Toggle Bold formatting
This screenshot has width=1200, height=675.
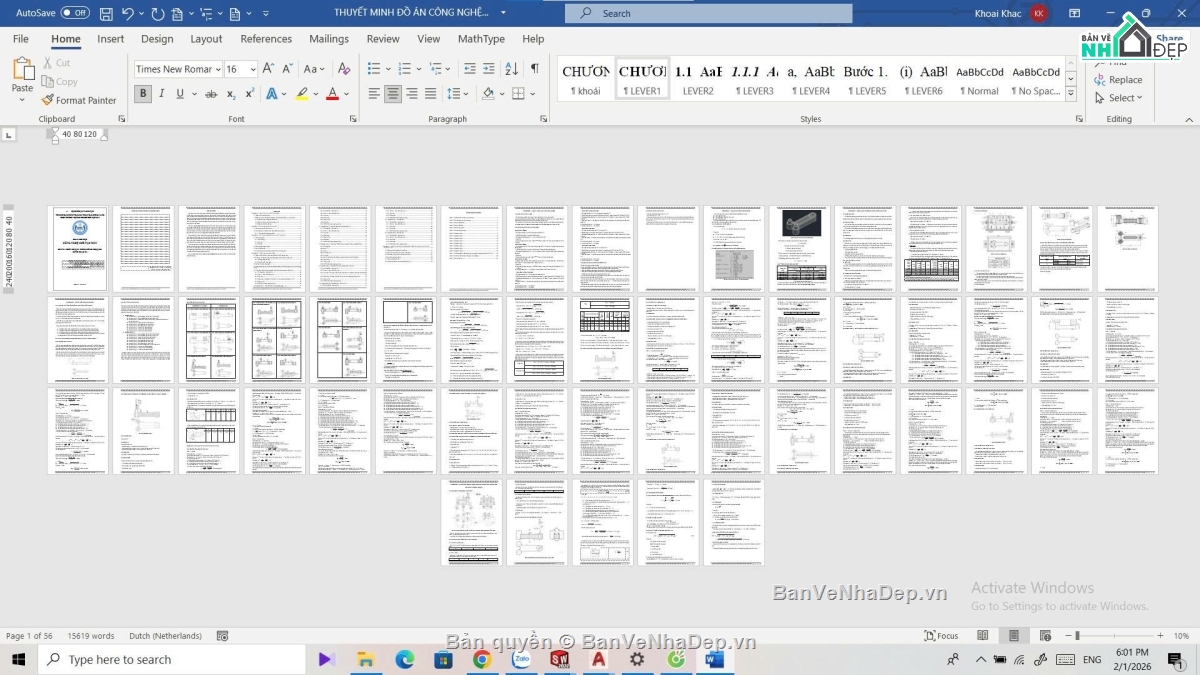tap(143, 94)
